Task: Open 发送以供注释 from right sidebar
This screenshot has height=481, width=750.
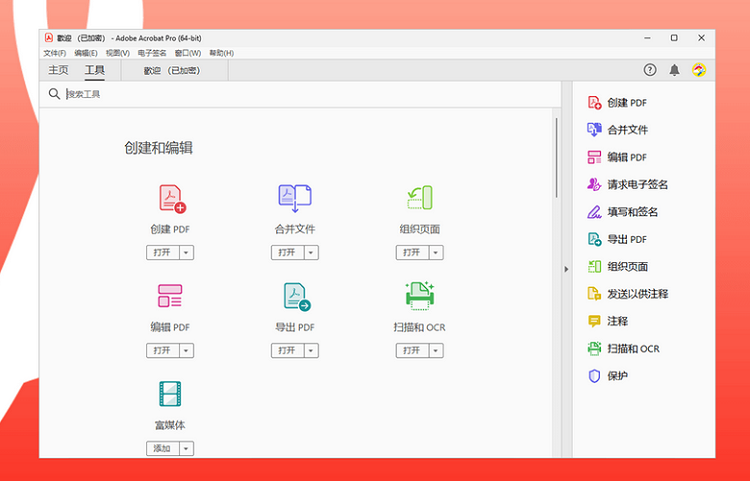Action: point(628,294)
